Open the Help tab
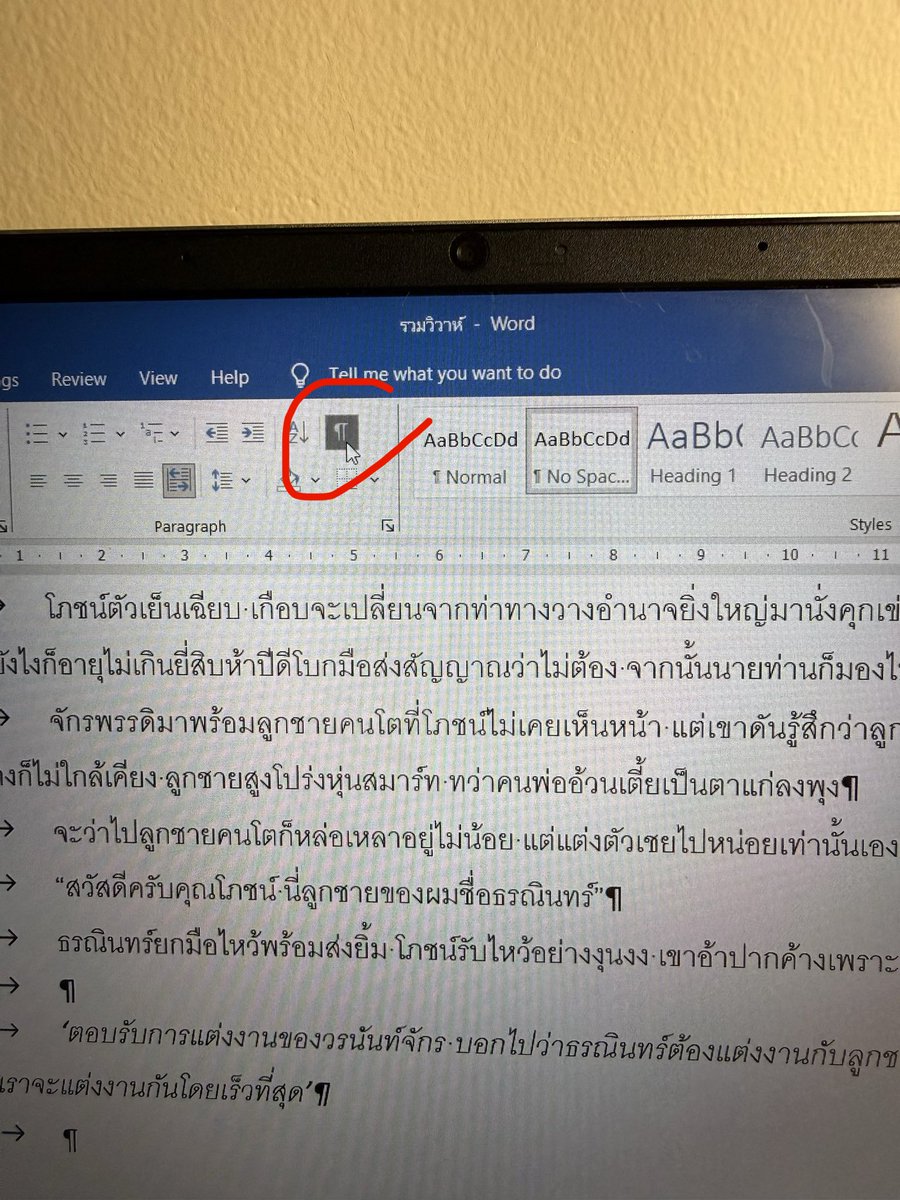 pyautogui.click(x=229, y=378)
